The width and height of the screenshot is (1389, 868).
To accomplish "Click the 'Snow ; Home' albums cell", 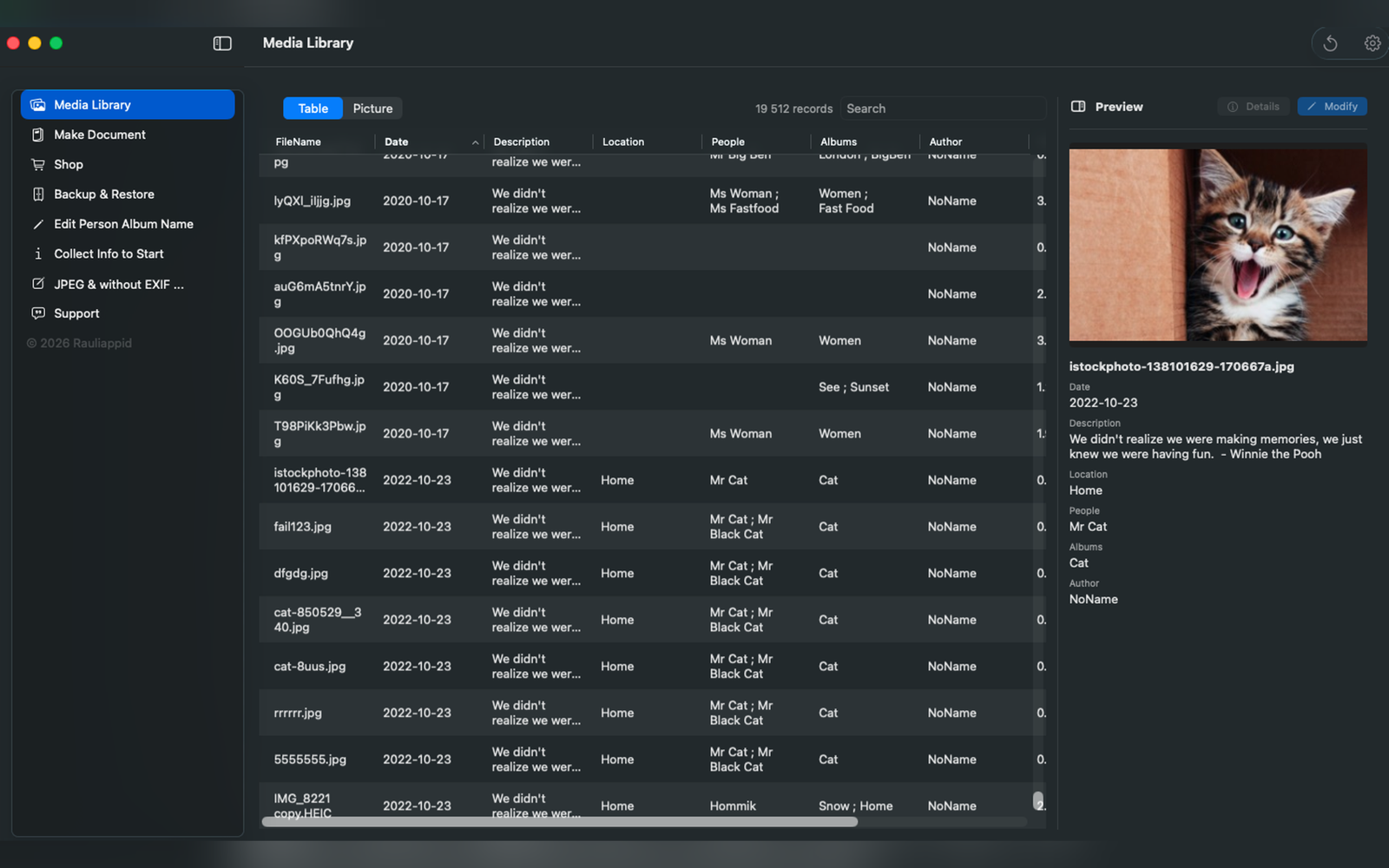I will point(855,806).
